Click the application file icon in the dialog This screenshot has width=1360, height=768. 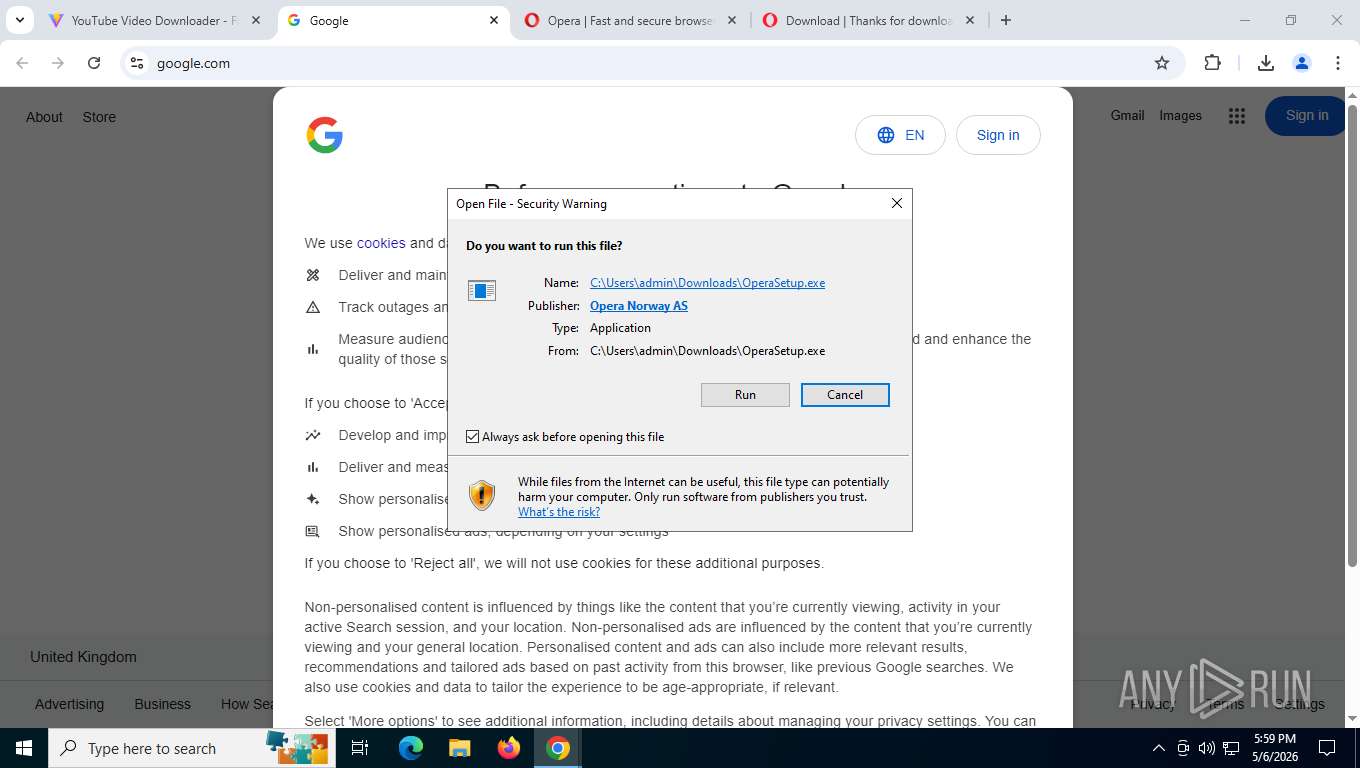pyautogui.click(x=482, y=291)
